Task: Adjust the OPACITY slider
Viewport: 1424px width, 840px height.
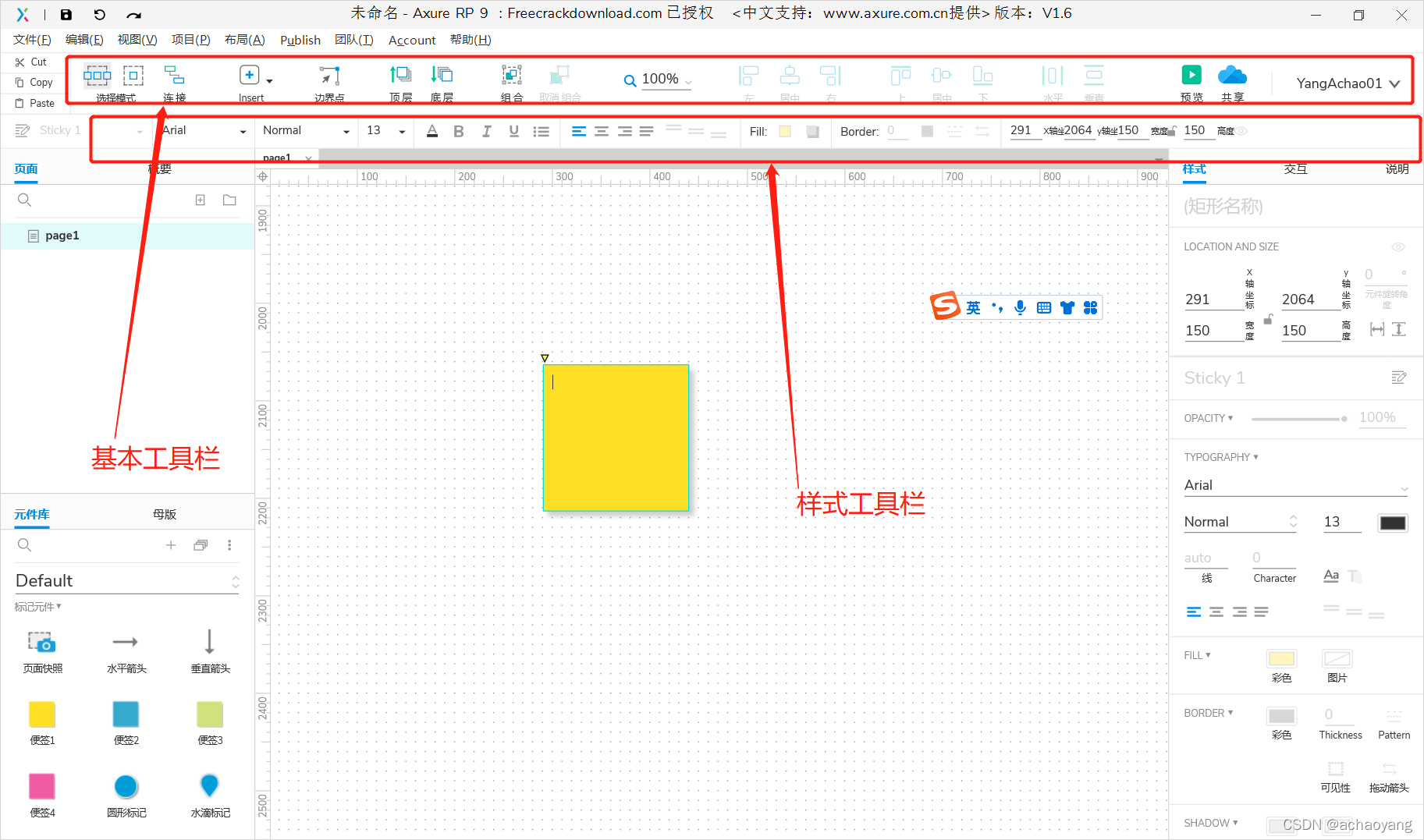Action: [x=1299, y=419]
